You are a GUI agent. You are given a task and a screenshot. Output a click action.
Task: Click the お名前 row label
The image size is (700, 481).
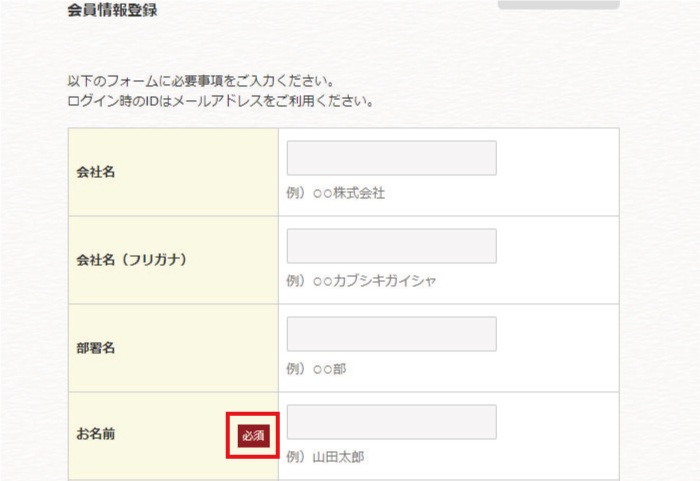pyautogui.click(x=96, y=436)
